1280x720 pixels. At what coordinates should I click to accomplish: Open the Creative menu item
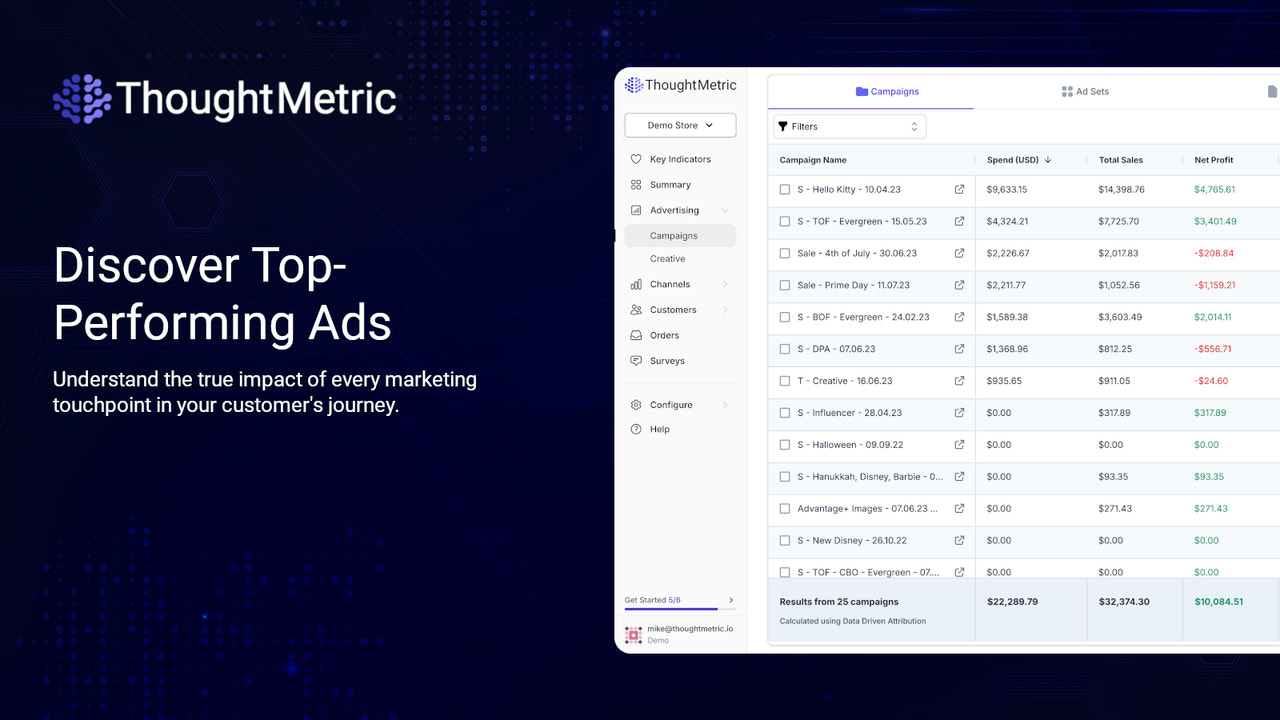666,258
